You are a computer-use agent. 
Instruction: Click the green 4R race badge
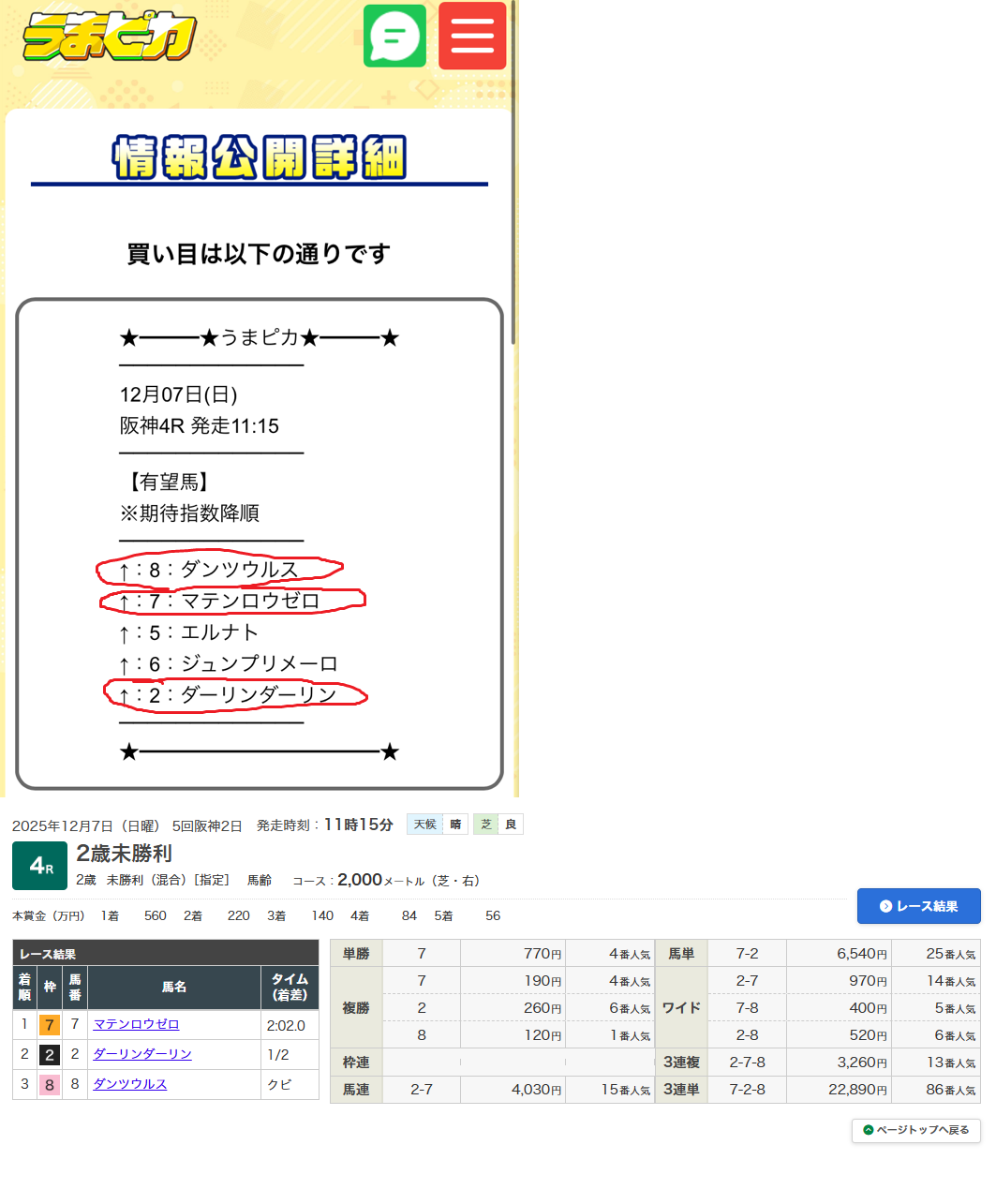pyautogui.click(x=39, y=866)
